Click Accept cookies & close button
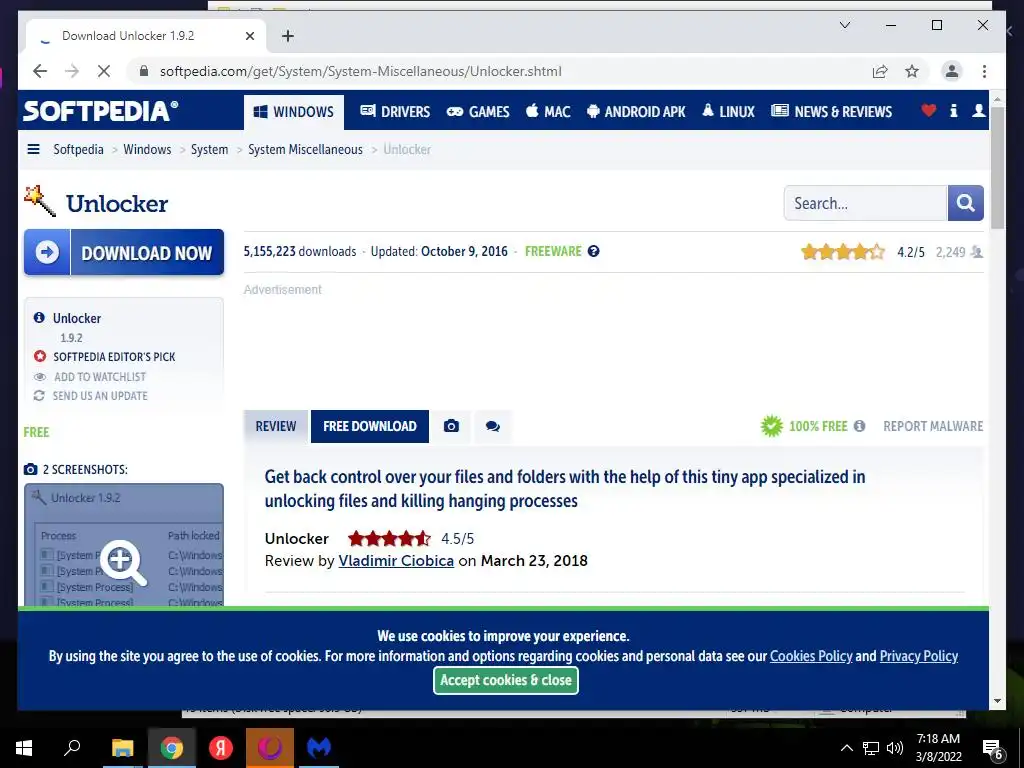 tap(505, 680)
